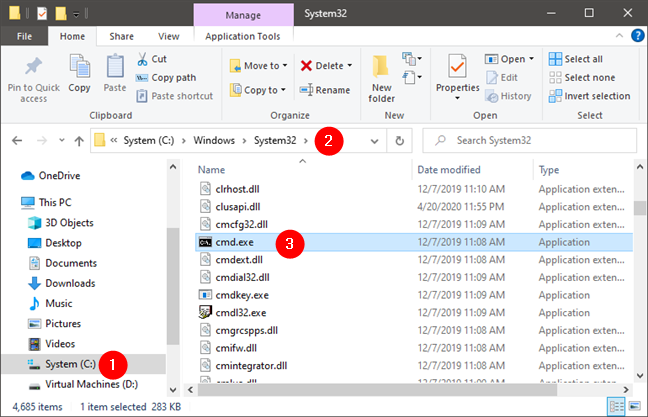Click Pin to Quick access icon
Screen dimensions: 648x417
[x=33, y=66]
